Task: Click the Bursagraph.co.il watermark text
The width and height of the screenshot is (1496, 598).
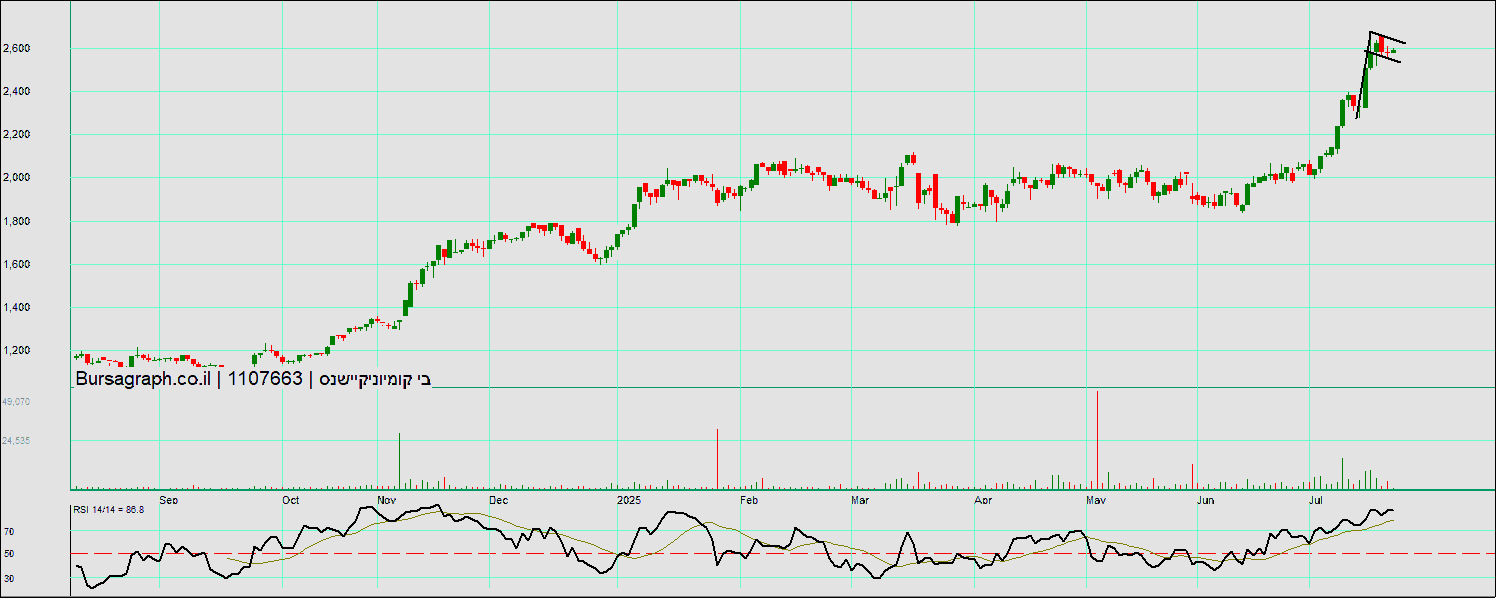Action: tap(142, 379)
